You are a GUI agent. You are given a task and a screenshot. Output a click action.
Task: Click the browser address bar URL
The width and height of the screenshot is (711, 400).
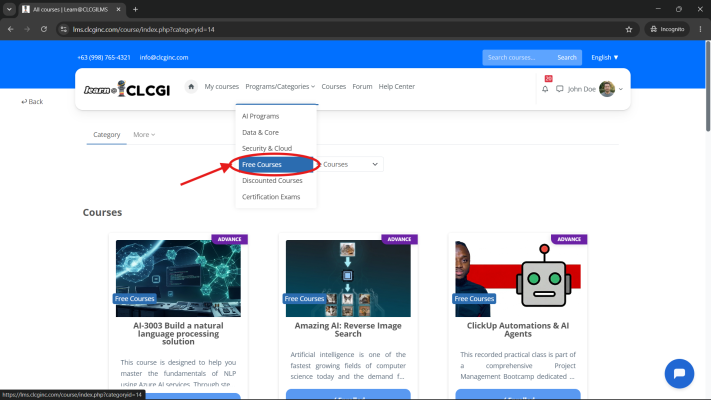(143, 29)
